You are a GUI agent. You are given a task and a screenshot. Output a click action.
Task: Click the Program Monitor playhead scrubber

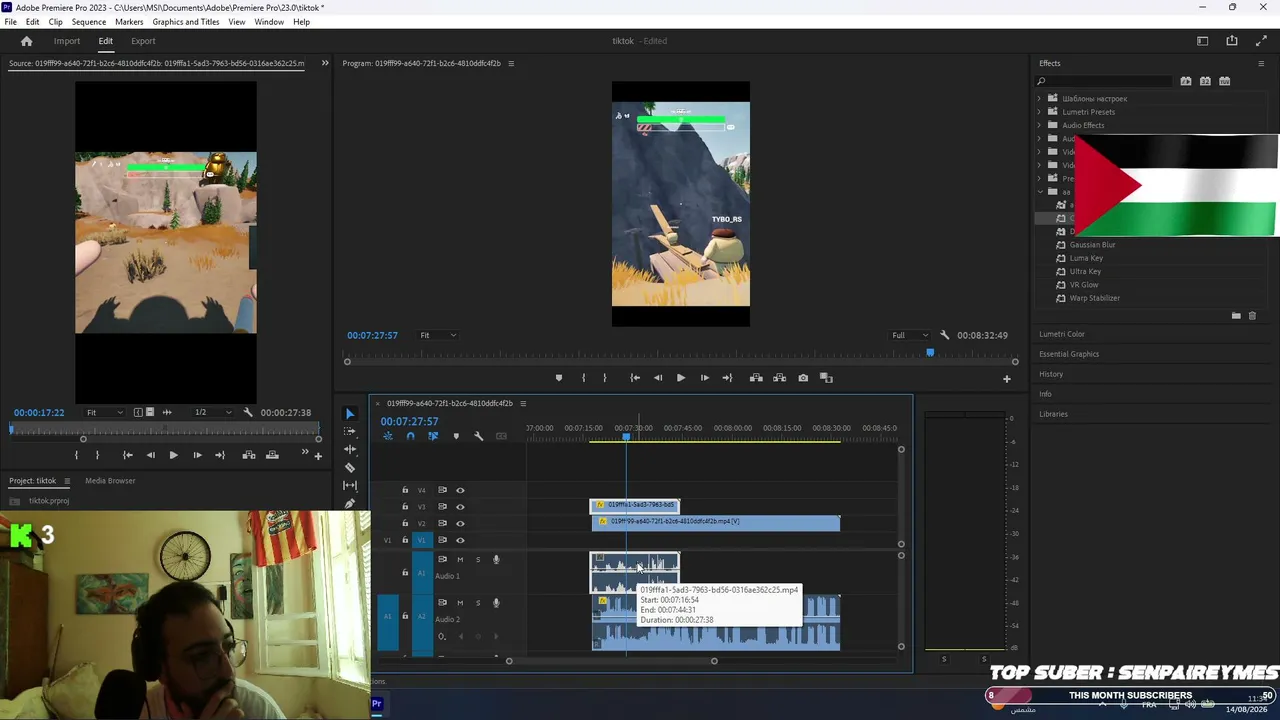930,352
